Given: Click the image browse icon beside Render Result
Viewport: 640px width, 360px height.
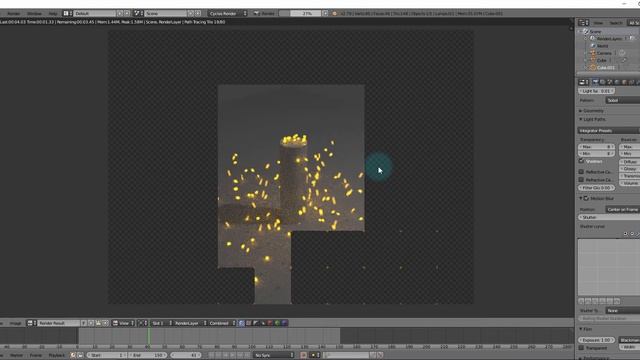Looking at the screenshot, I should 31,323.
